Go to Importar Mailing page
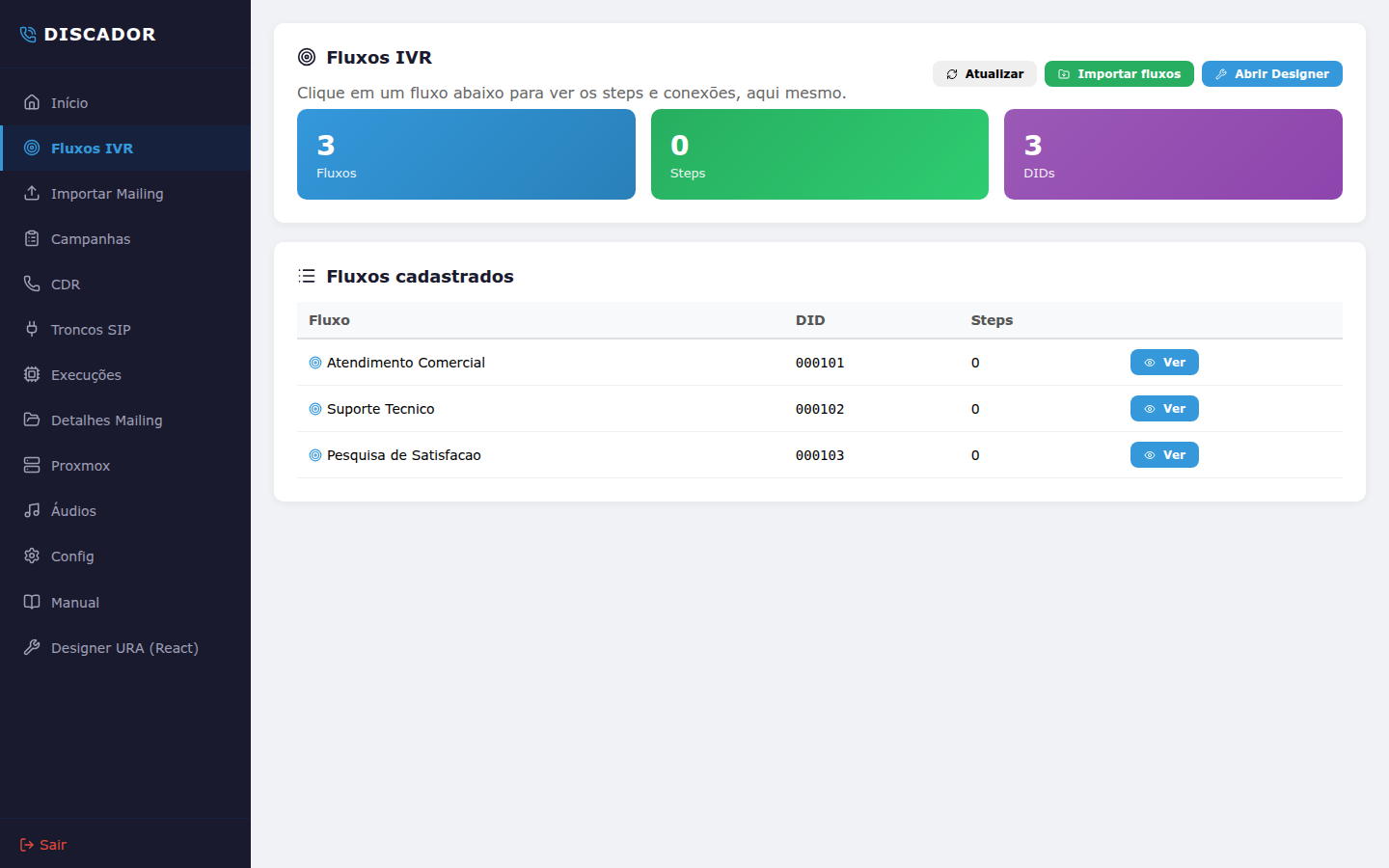1389x868 pixels. [x=125, y=193]
